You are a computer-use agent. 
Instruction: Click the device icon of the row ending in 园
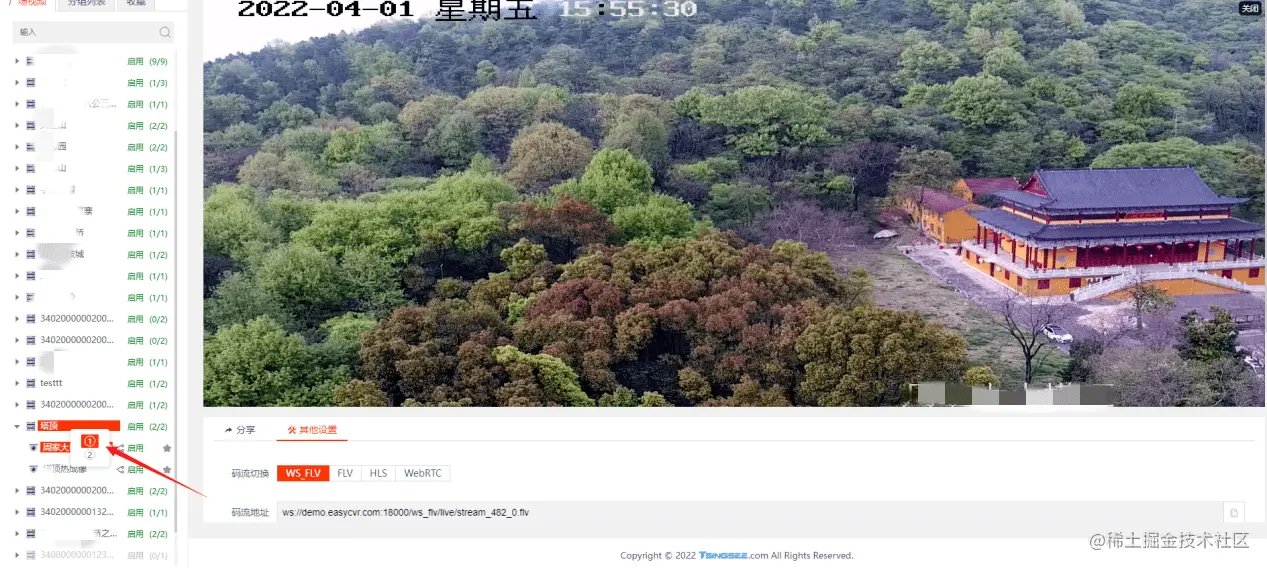(31, 147)
